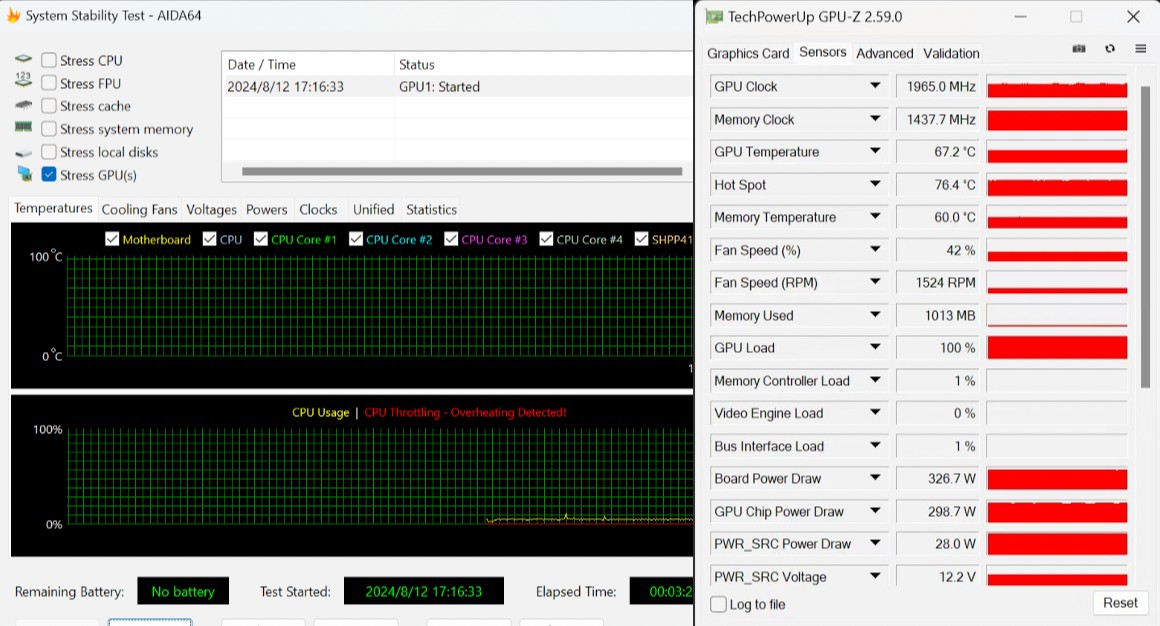Open the PWR_SRC Power Draw dropdown
This screenshot has height=626, width=1160.
(x=875, y=543)
